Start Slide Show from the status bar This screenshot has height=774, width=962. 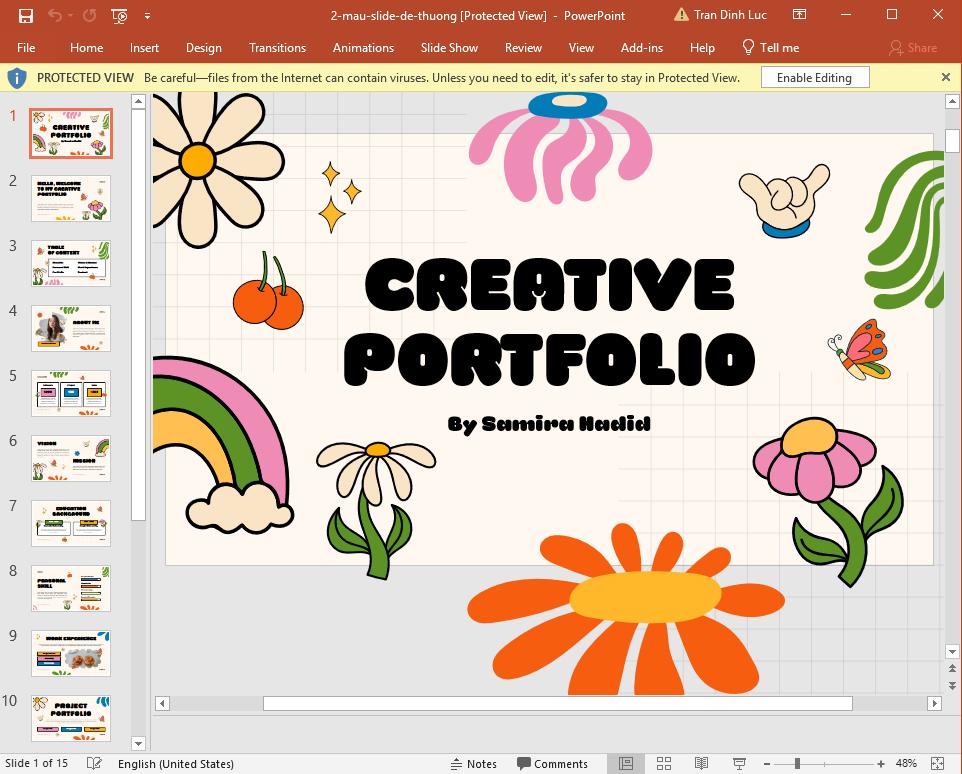point(738,763)
